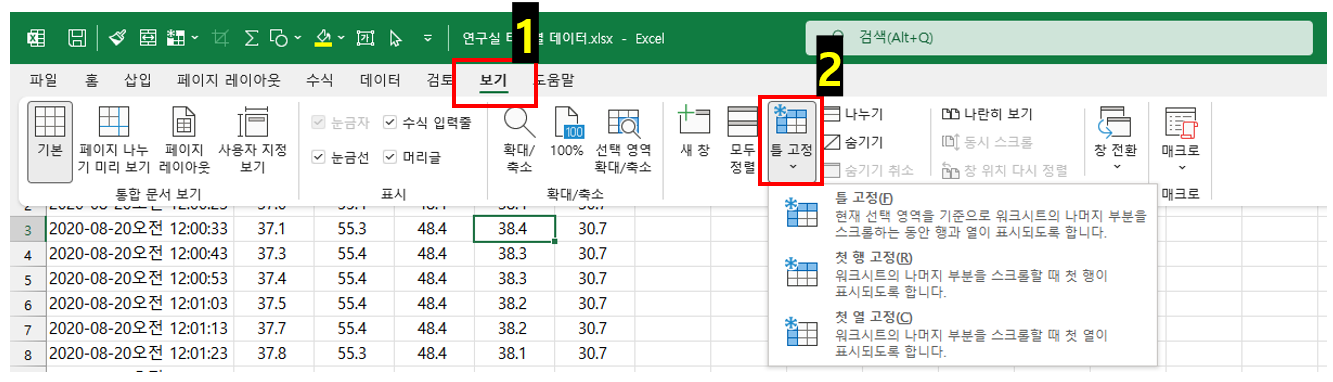Click cell 2020-08-20오전 12:01:03
The image size is (1333, 382).
pos(139,303)
